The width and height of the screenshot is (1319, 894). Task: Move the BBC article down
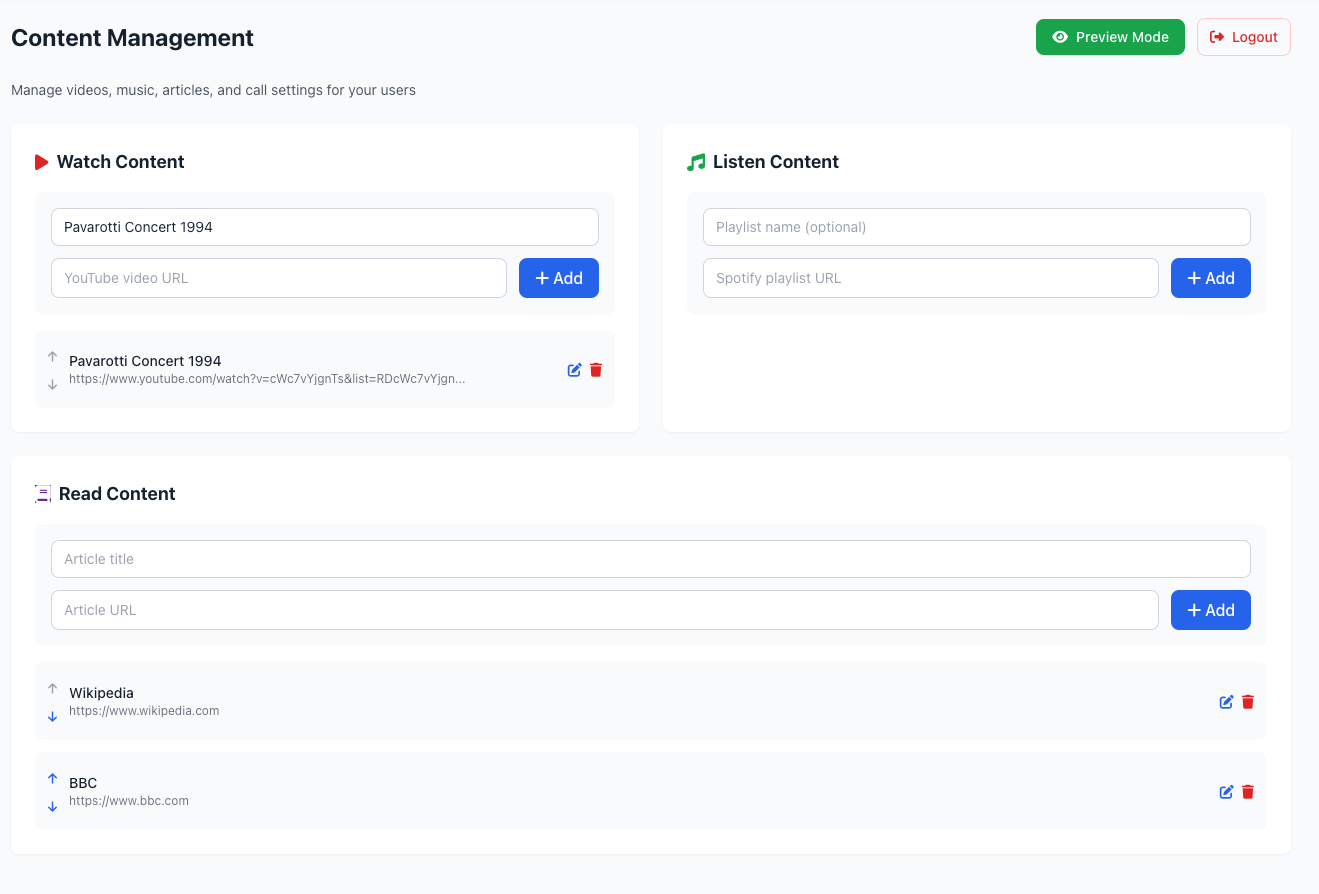click(x=53, y=806)
